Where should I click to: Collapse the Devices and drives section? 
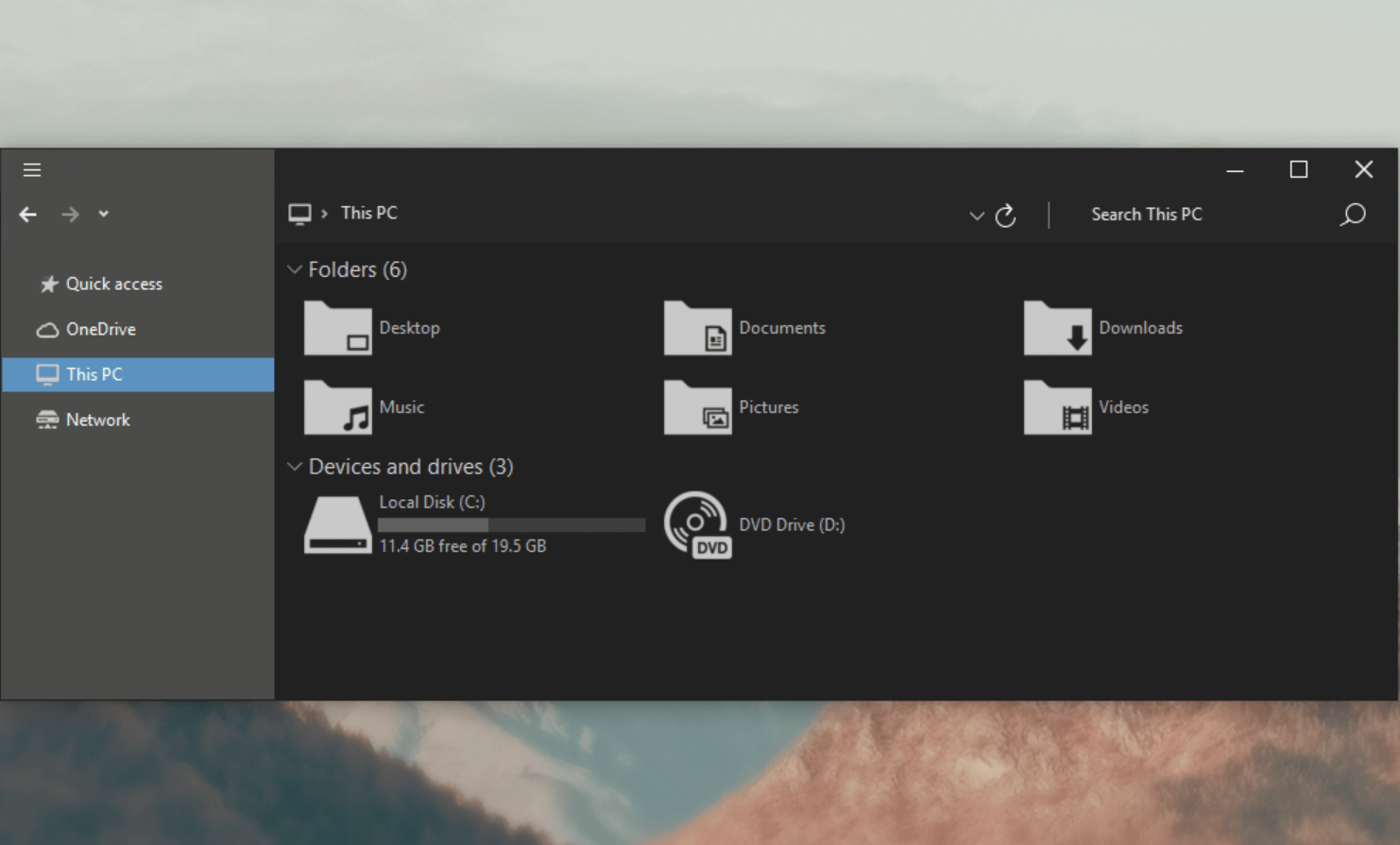(295, 466)
